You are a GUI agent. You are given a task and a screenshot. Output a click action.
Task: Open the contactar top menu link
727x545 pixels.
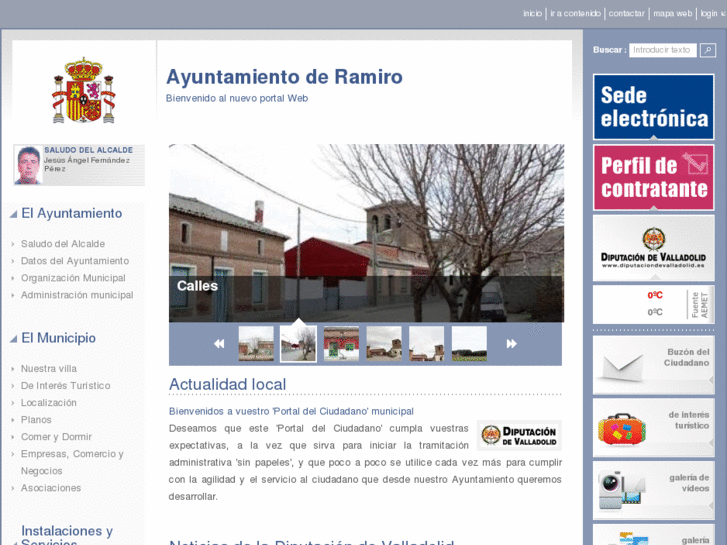tap(626, 13)
